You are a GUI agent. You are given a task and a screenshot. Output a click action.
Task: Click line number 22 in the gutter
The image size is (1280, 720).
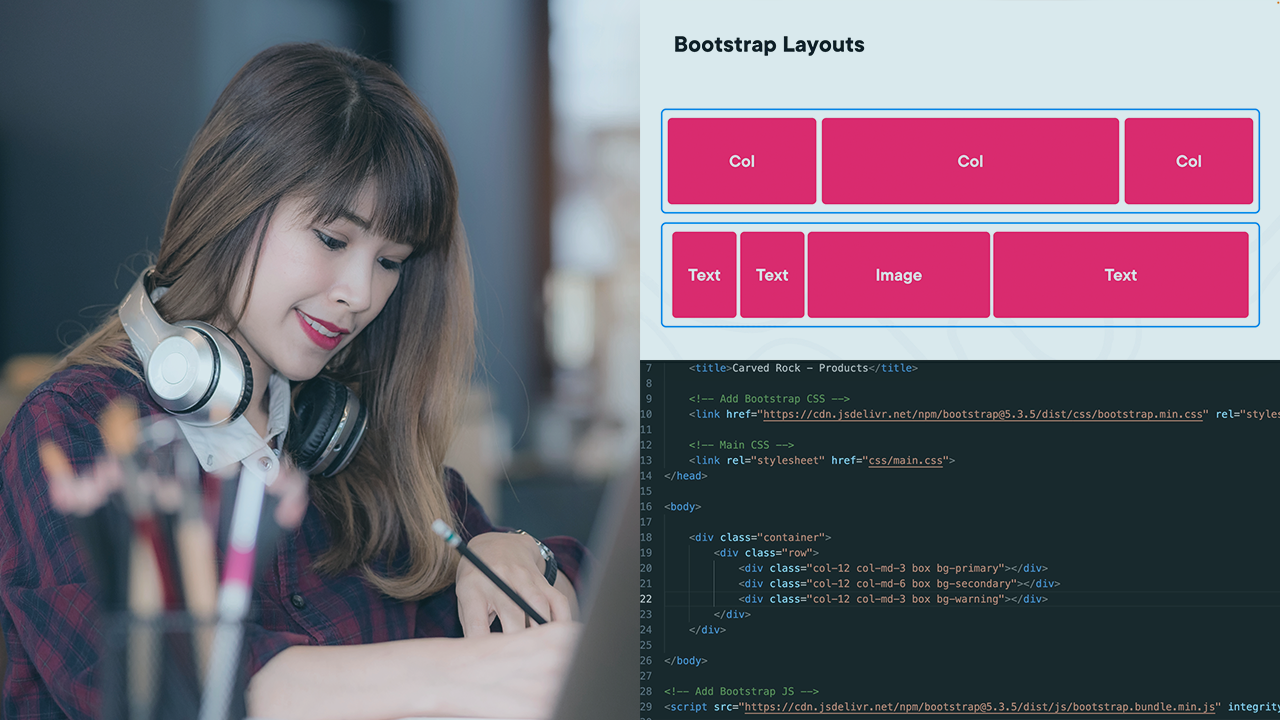[x=645, y=599]
